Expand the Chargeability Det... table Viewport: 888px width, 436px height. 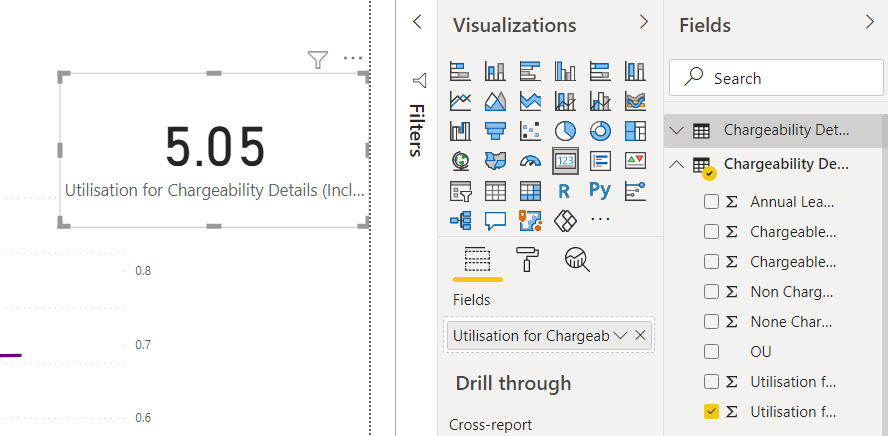677,131
